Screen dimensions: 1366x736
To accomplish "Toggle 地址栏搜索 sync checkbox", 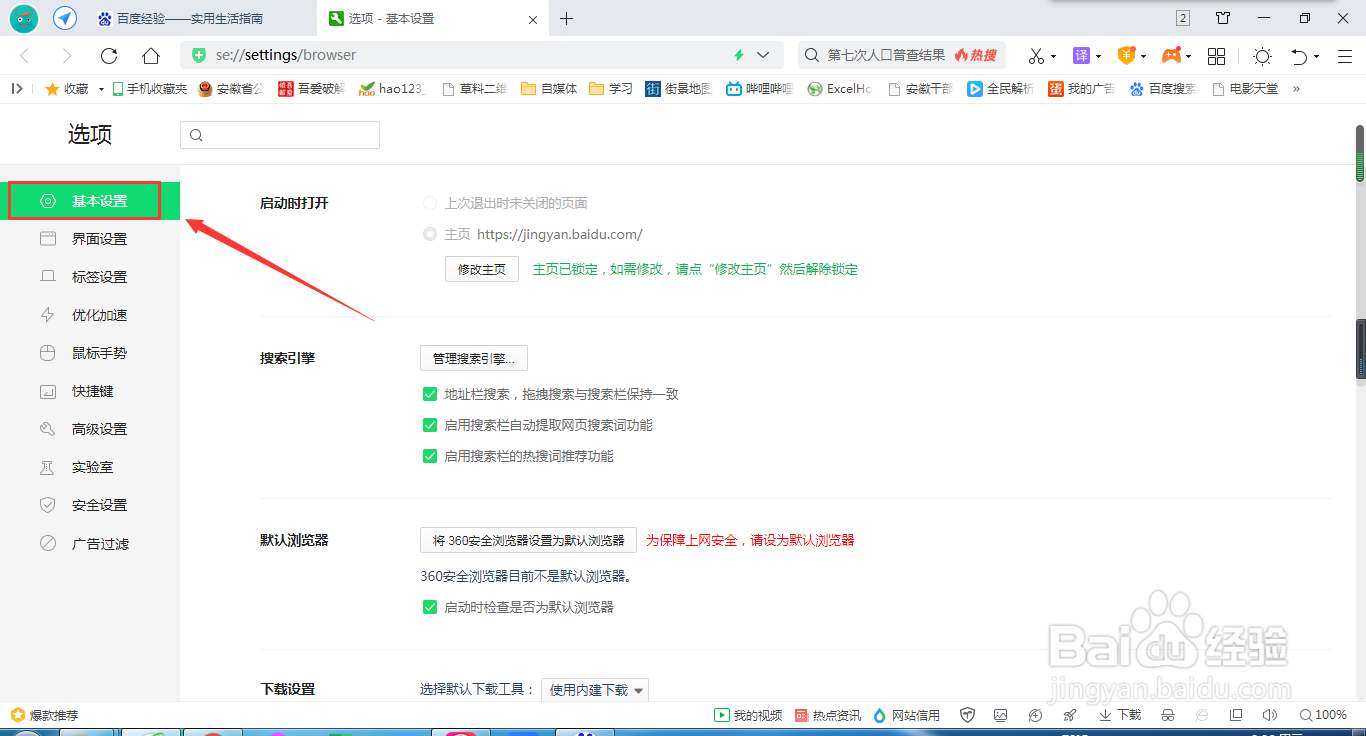I will click(x=430, y=393).
